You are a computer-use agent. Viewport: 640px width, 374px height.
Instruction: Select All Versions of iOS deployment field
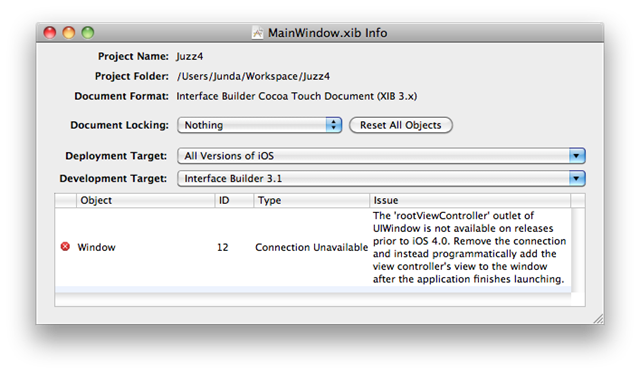click(x=381, y=156)
